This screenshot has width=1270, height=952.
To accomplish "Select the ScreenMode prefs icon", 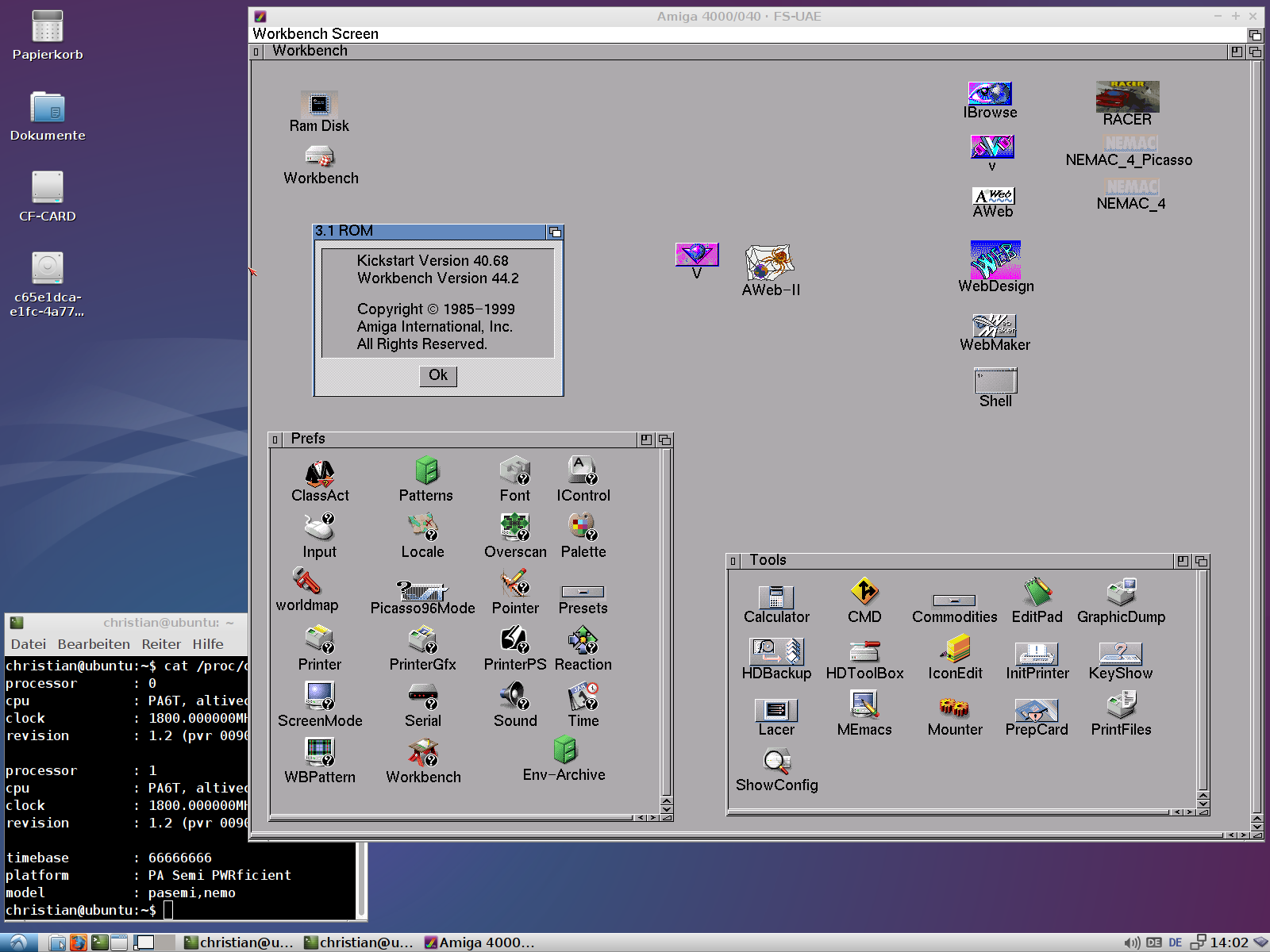I will (x=320, y=696).
